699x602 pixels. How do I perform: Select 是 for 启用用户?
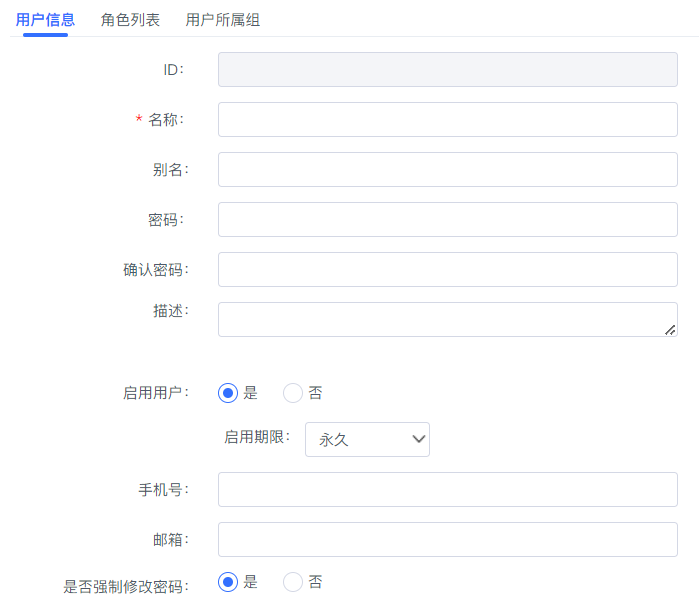[228, 393]
